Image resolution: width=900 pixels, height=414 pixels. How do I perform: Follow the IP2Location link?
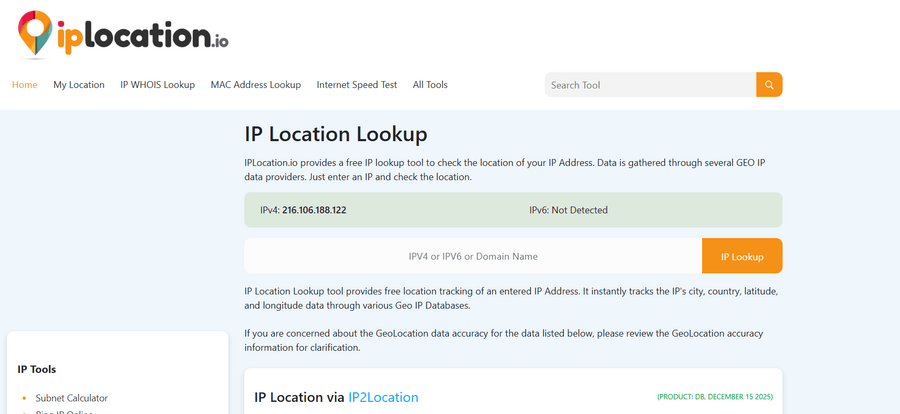[383, 397]
